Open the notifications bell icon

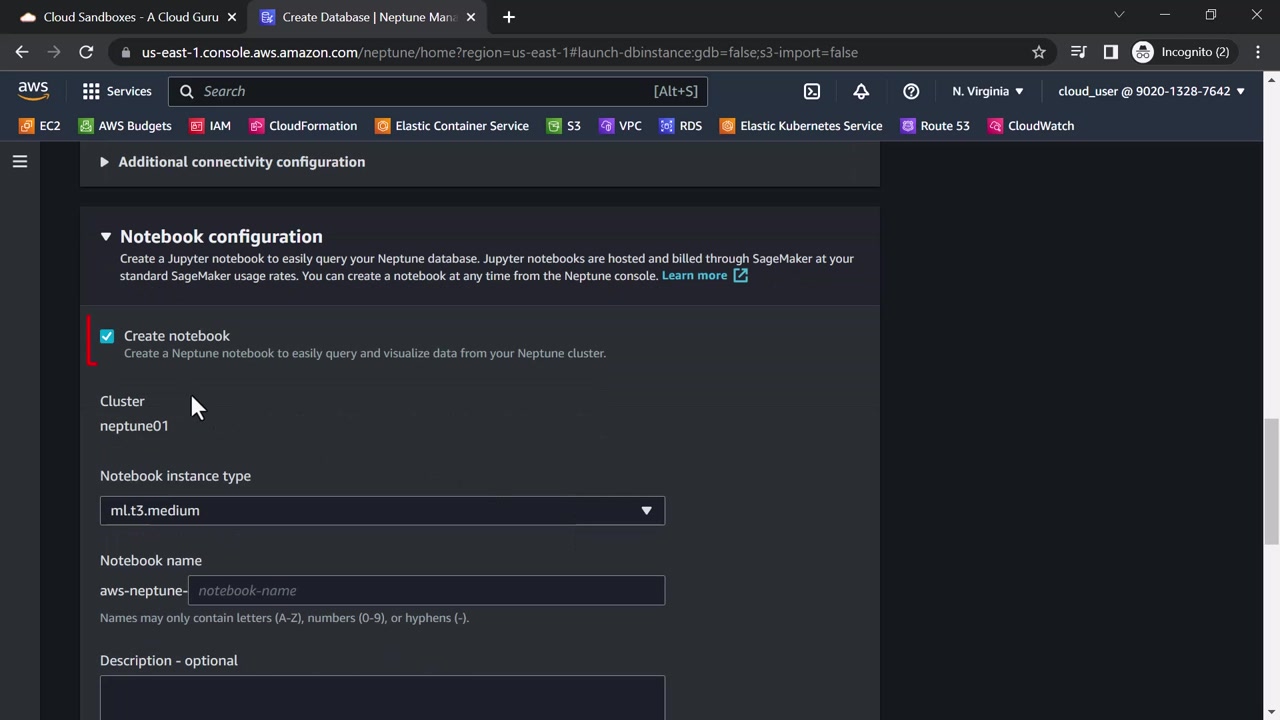point(861,91)
